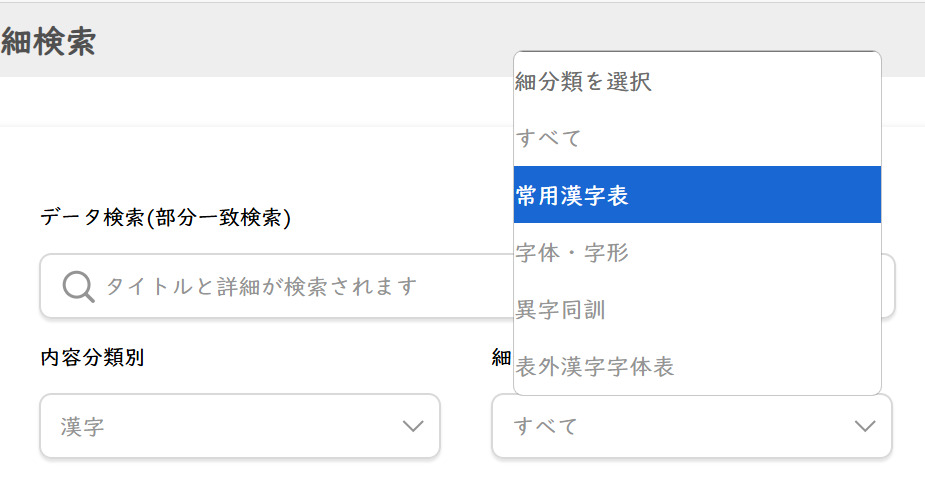Focus the タイトルと詳細が検索されます search field
The width and height of the screenshot is (925, 504).
(x=277, y=286)
